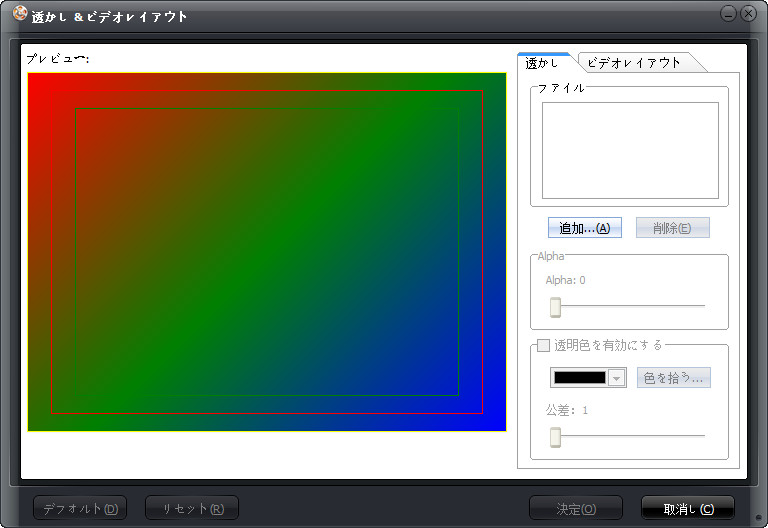The image size is (768, 528).
Task: Click the app icon in title bar
Action: tap(20, 13)
